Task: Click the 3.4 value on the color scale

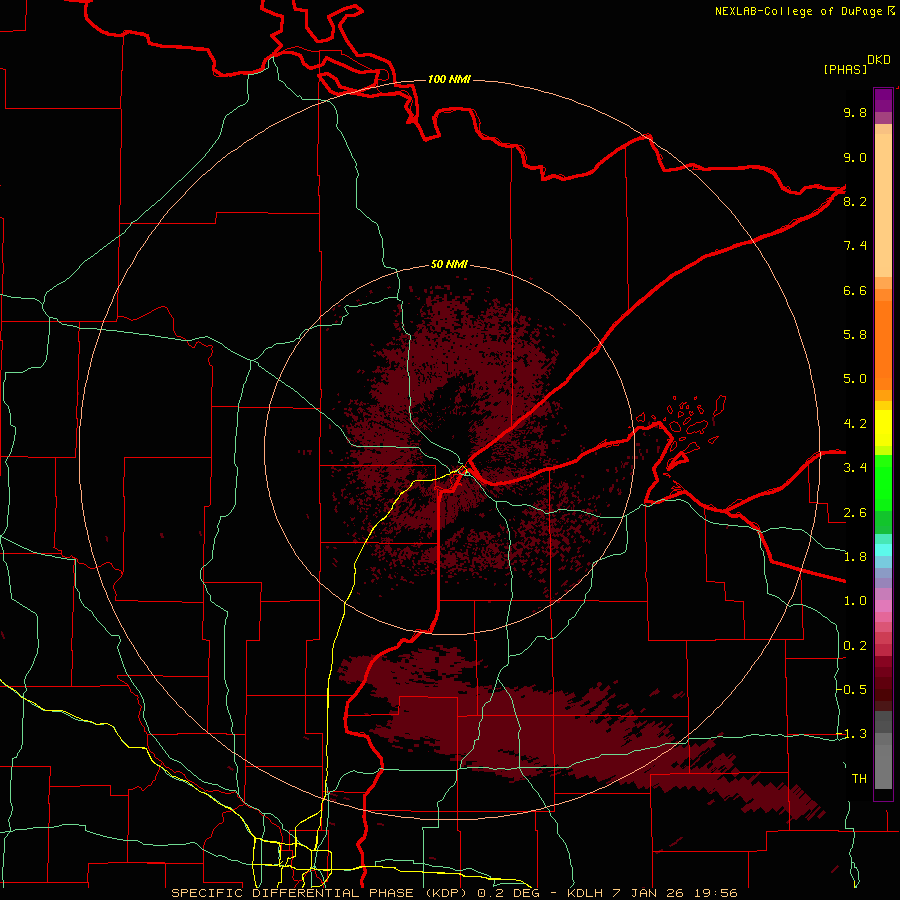Action: point(855,468)
